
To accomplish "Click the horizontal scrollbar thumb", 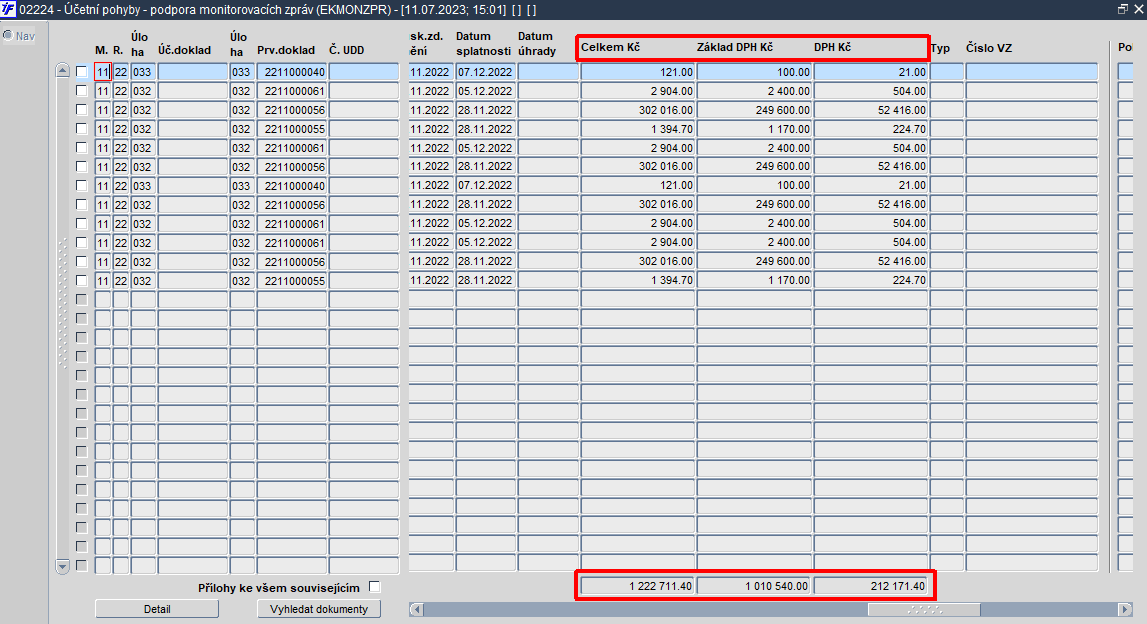I will pos(924,609).
